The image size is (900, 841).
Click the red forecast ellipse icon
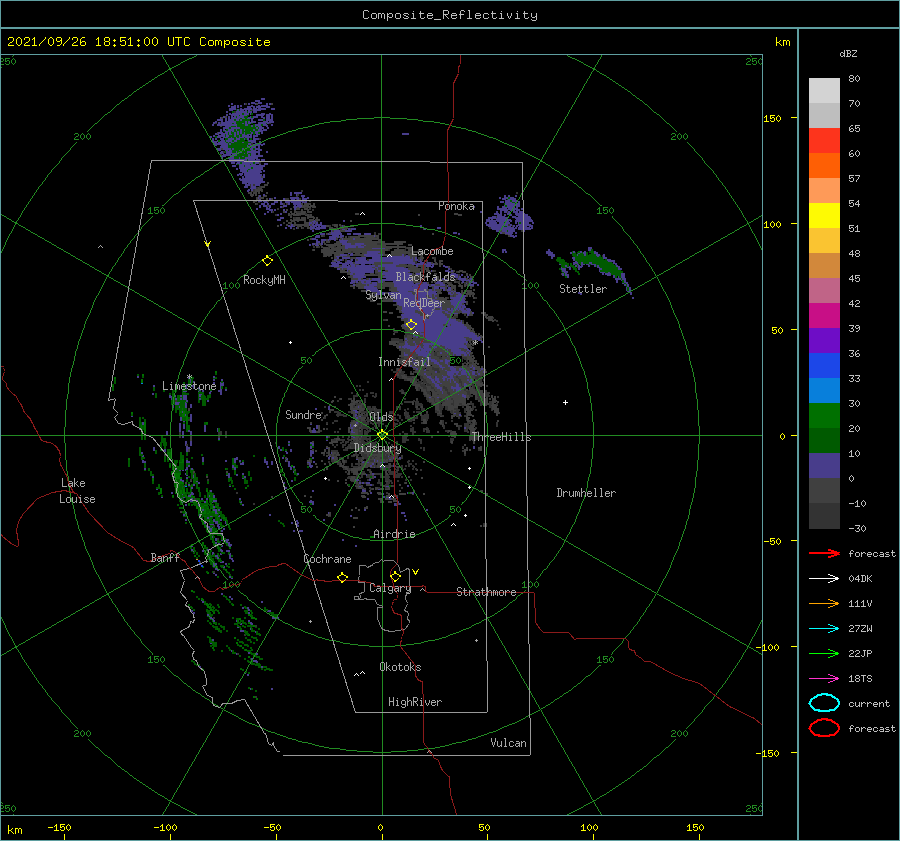(824, 728)
